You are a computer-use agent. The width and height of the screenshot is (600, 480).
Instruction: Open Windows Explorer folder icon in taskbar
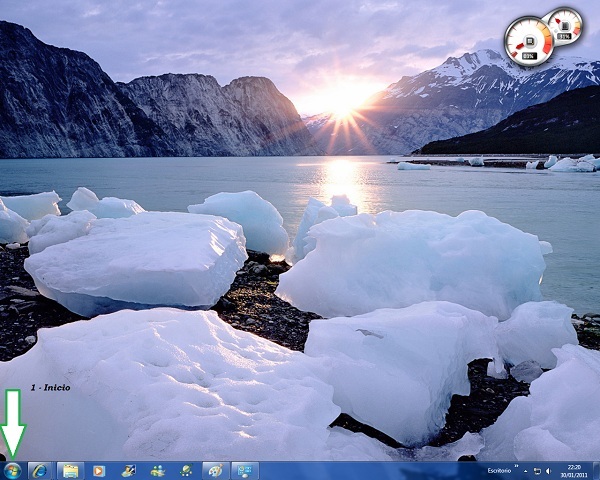click(70, 471)
